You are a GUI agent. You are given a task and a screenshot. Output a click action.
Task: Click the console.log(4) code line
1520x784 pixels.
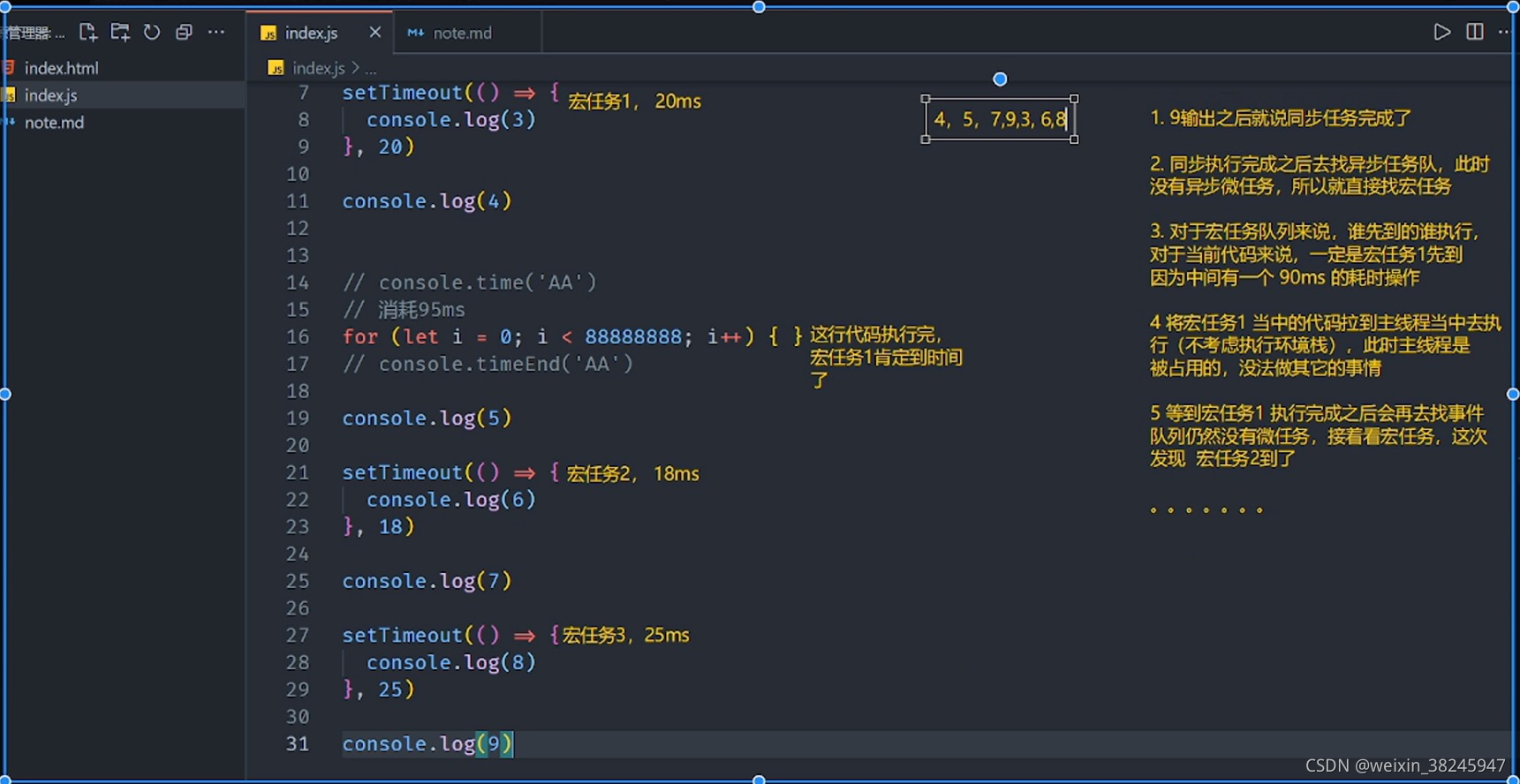tap(427, 201)
